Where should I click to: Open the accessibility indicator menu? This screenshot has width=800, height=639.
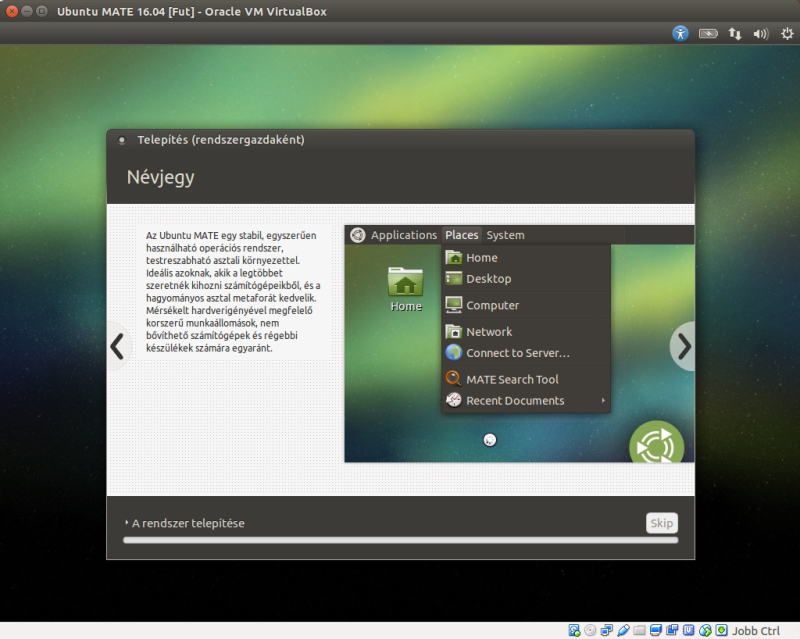point(680,34)
